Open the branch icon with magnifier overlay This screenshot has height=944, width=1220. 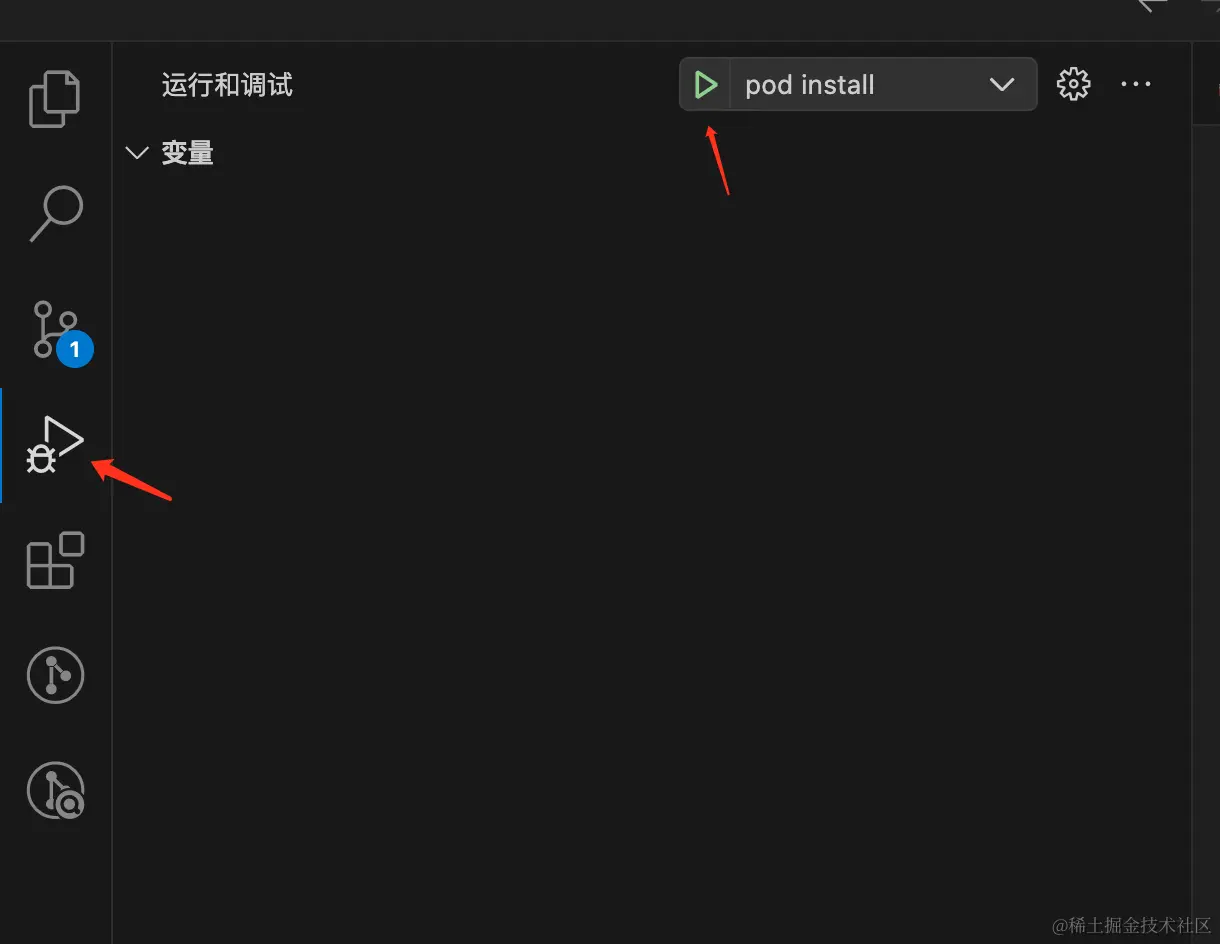(x=55, y=790)
